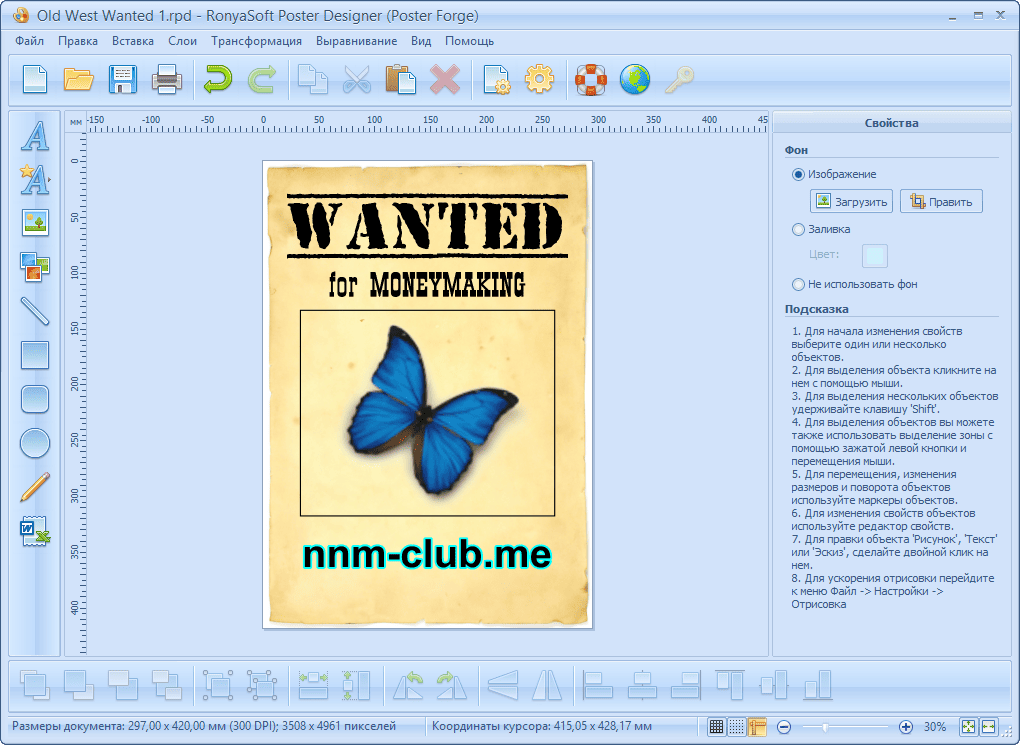Zoom in with the plus button

point(906,727)
